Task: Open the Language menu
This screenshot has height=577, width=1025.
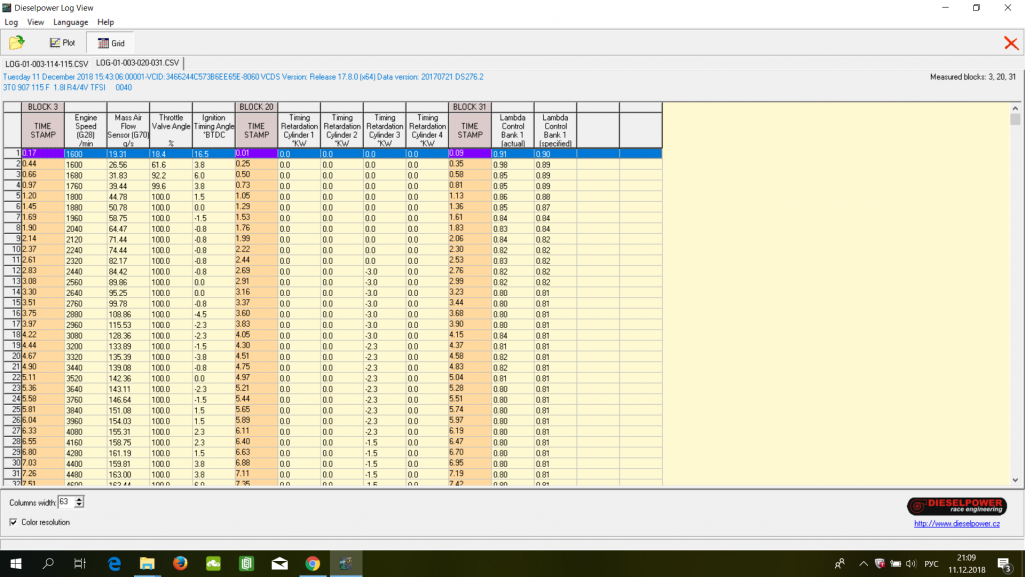Action: pyautogui.click(x=70, y=22)
